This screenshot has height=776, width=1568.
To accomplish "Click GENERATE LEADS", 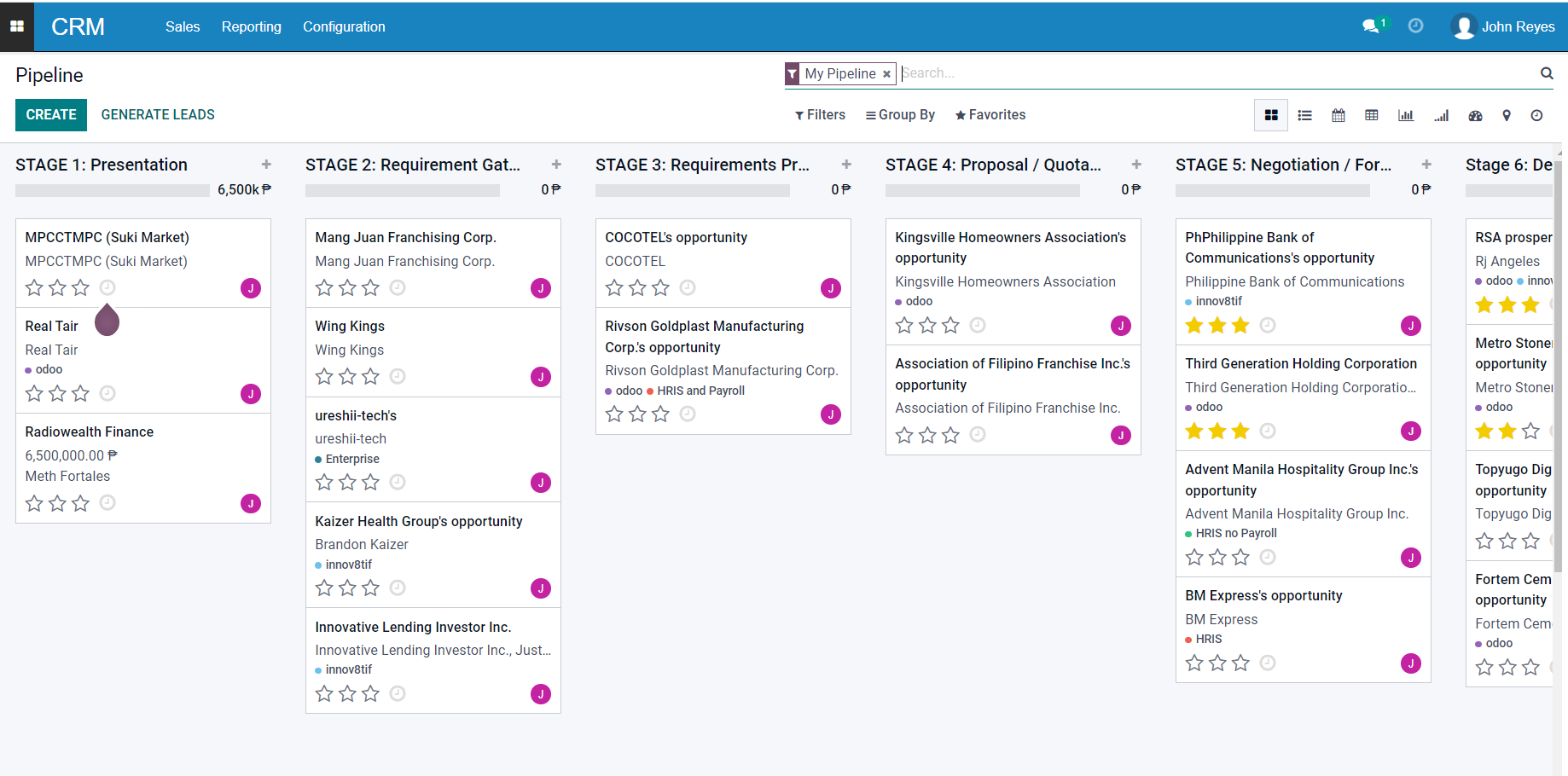I will pos(158,115).
